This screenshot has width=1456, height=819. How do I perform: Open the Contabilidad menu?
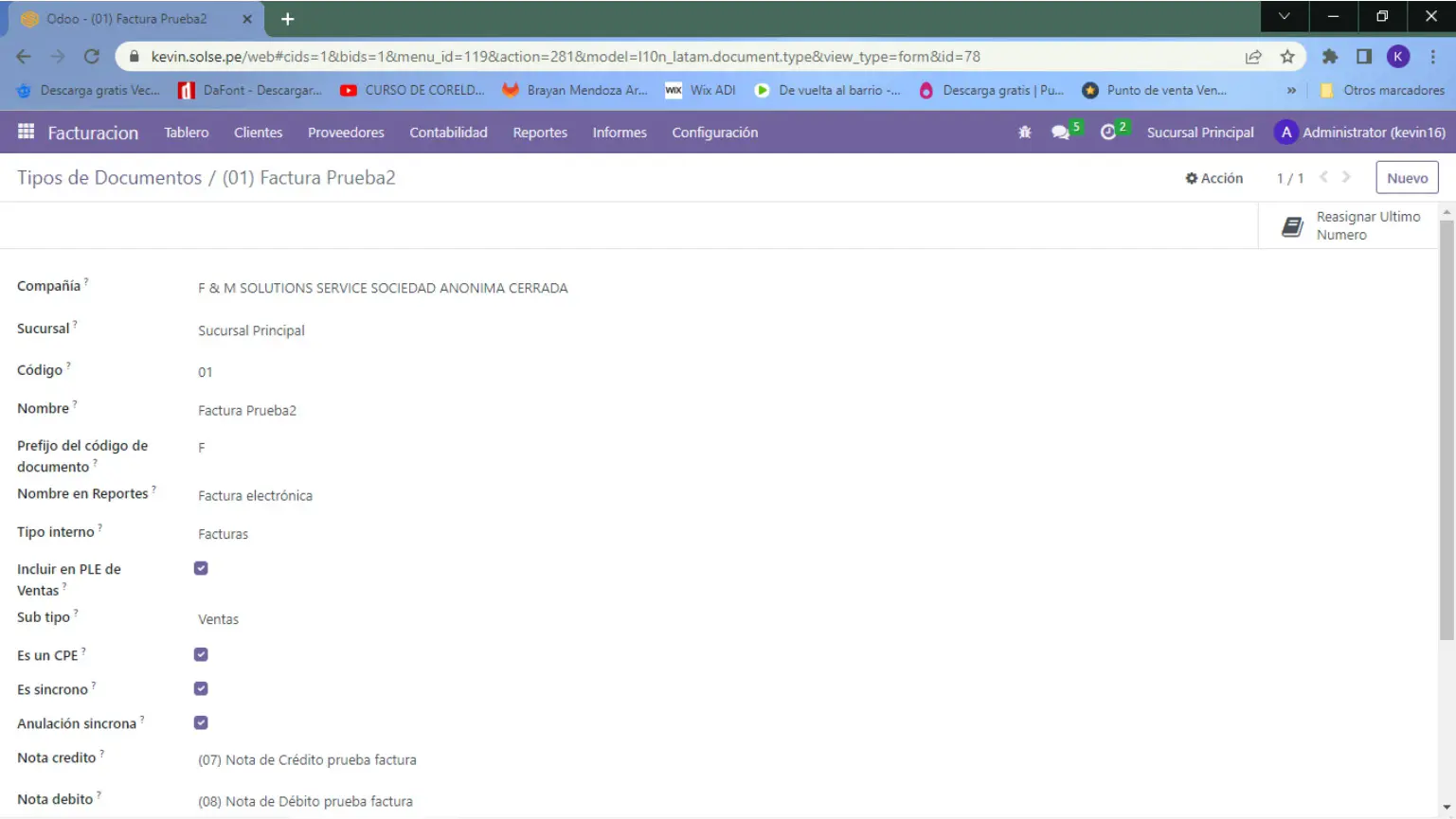(x=448, y=133)
